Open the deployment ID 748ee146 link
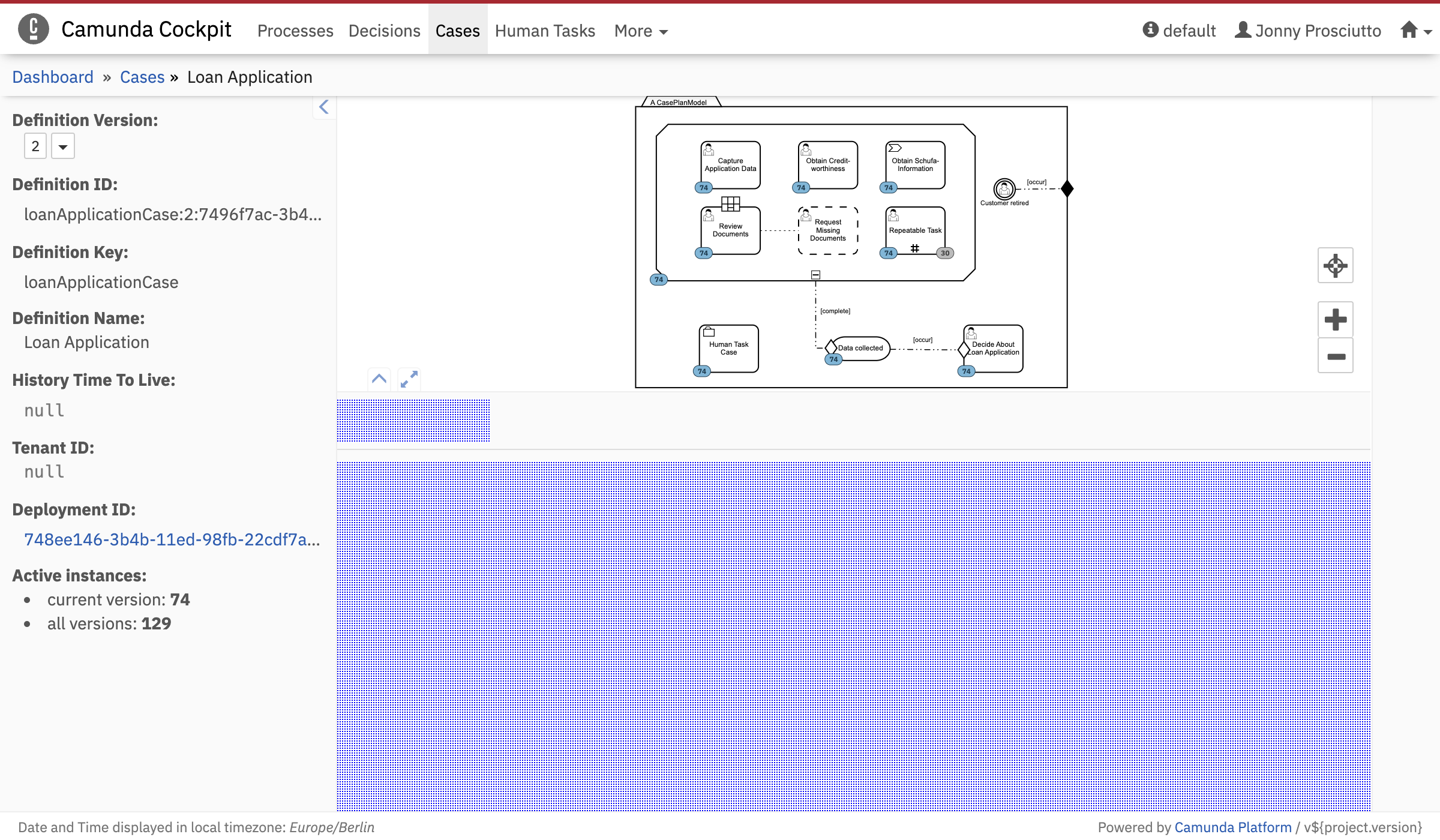 172,539
